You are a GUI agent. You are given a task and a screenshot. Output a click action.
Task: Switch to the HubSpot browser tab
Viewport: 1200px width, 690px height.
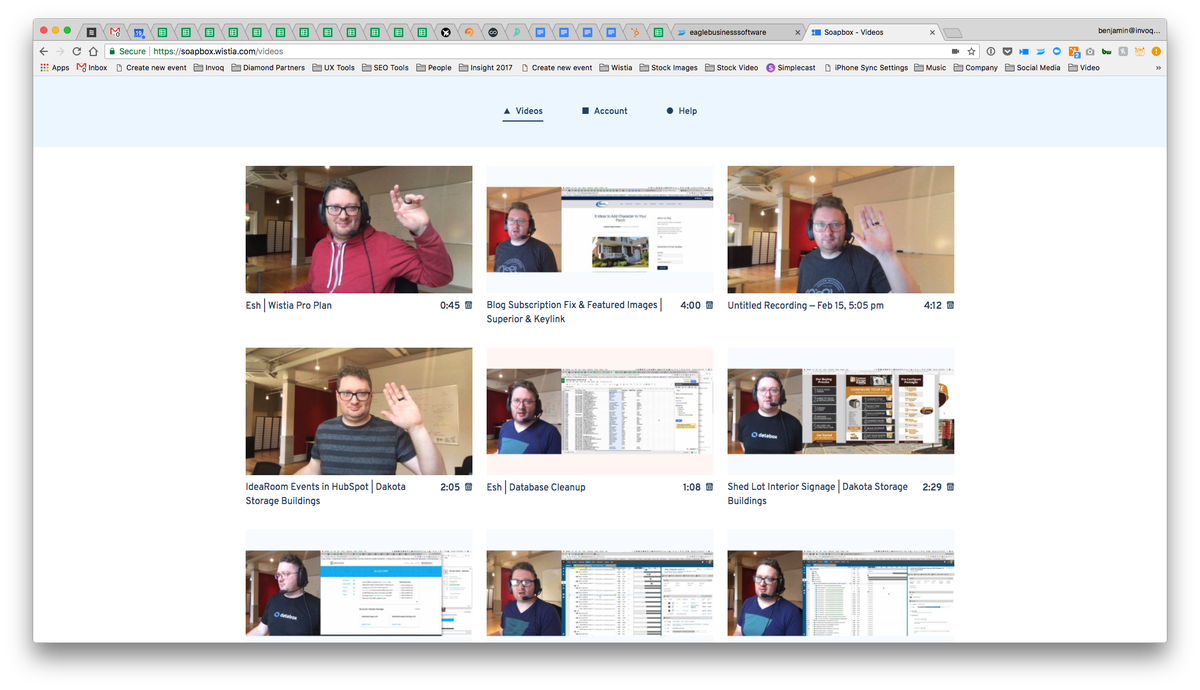pyautogui.click(x=635, y=32)
